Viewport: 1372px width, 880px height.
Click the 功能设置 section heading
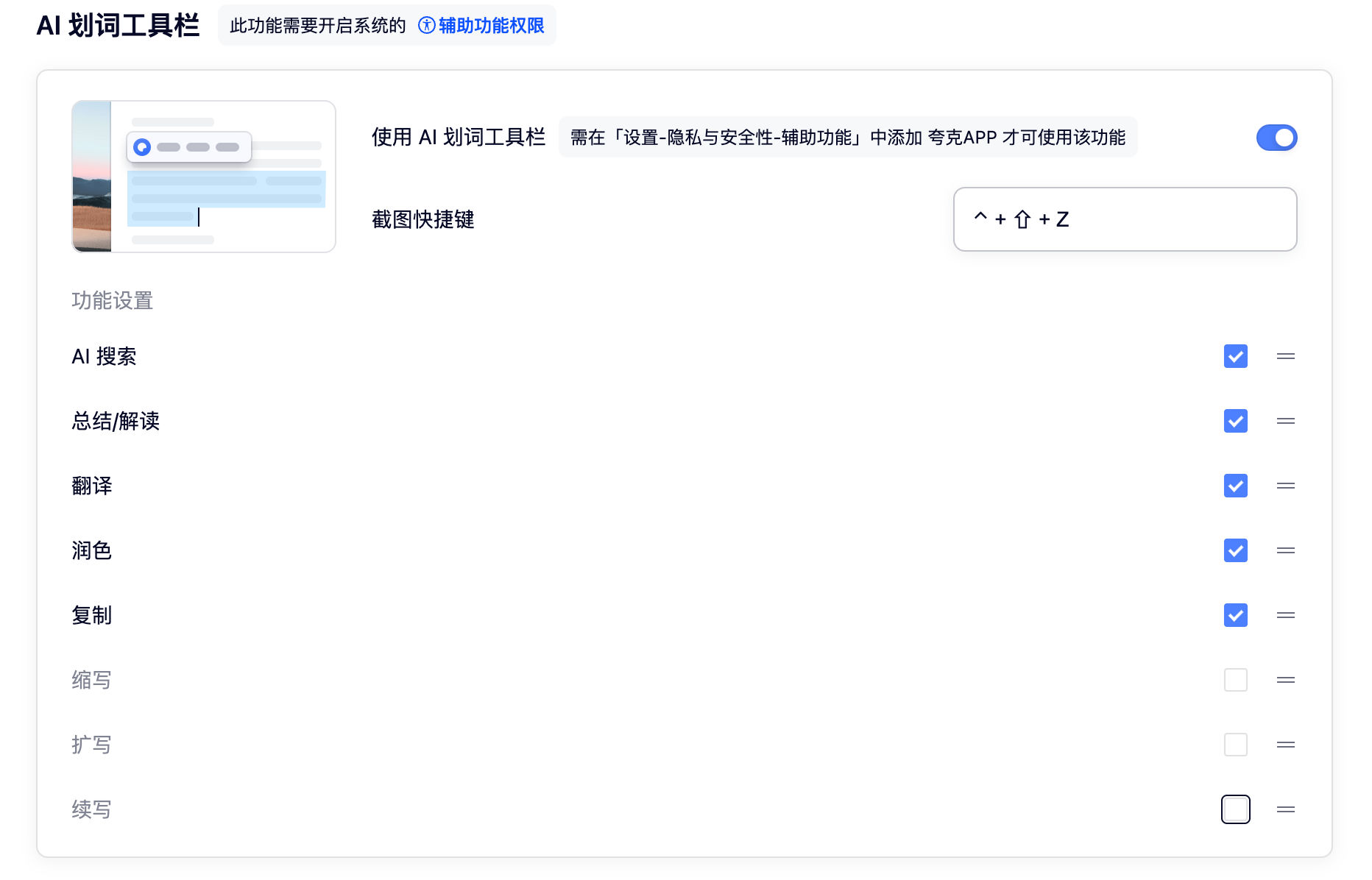(112, 301)
